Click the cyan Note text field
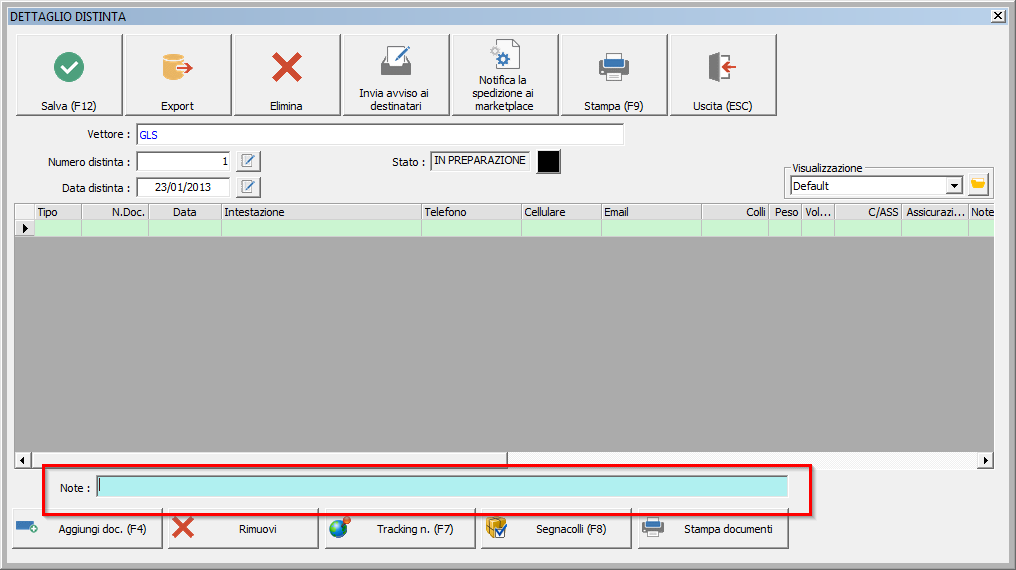 [x=443, y=486]
